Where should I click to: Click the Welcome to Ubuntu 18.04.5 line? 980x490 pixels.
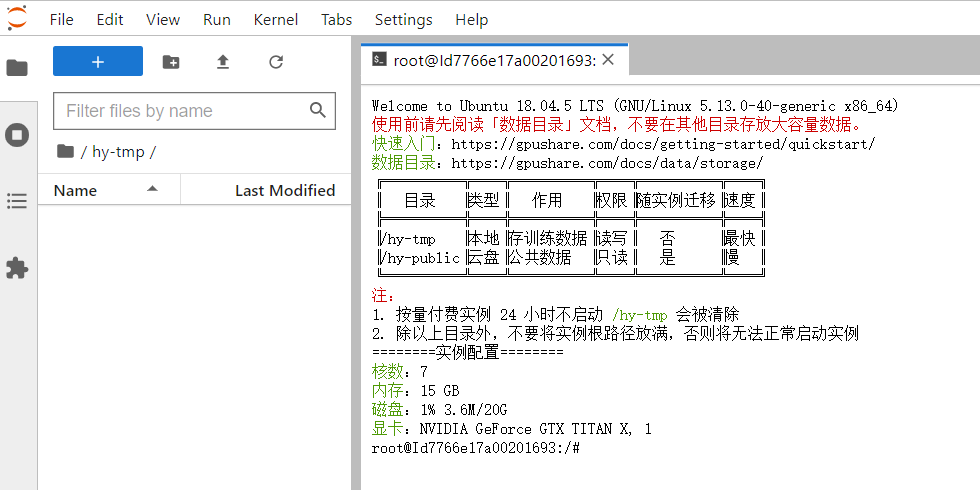[636, 106]
